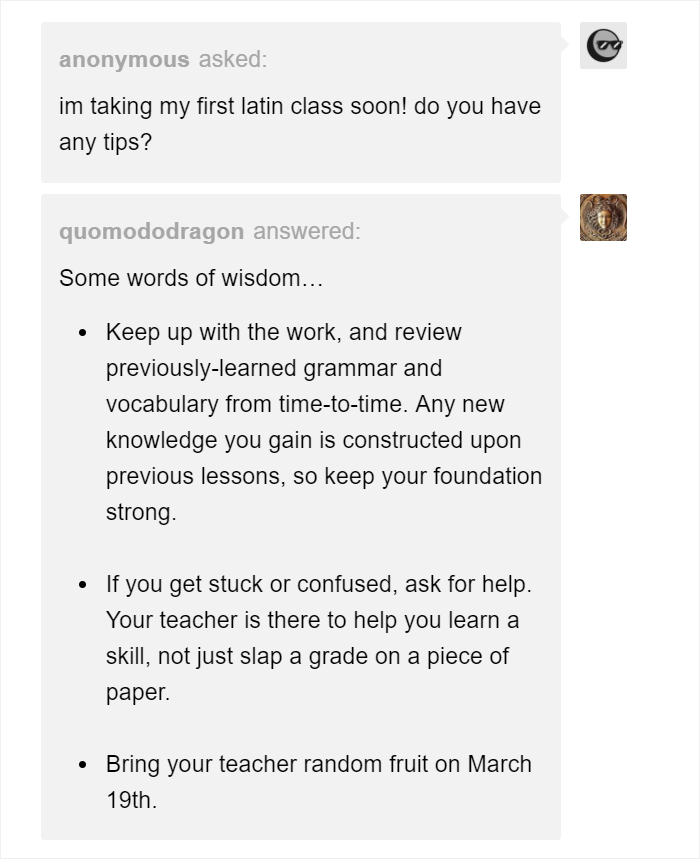
Task: Click the "asked:" label text
Action: click(x=232, y=59)
